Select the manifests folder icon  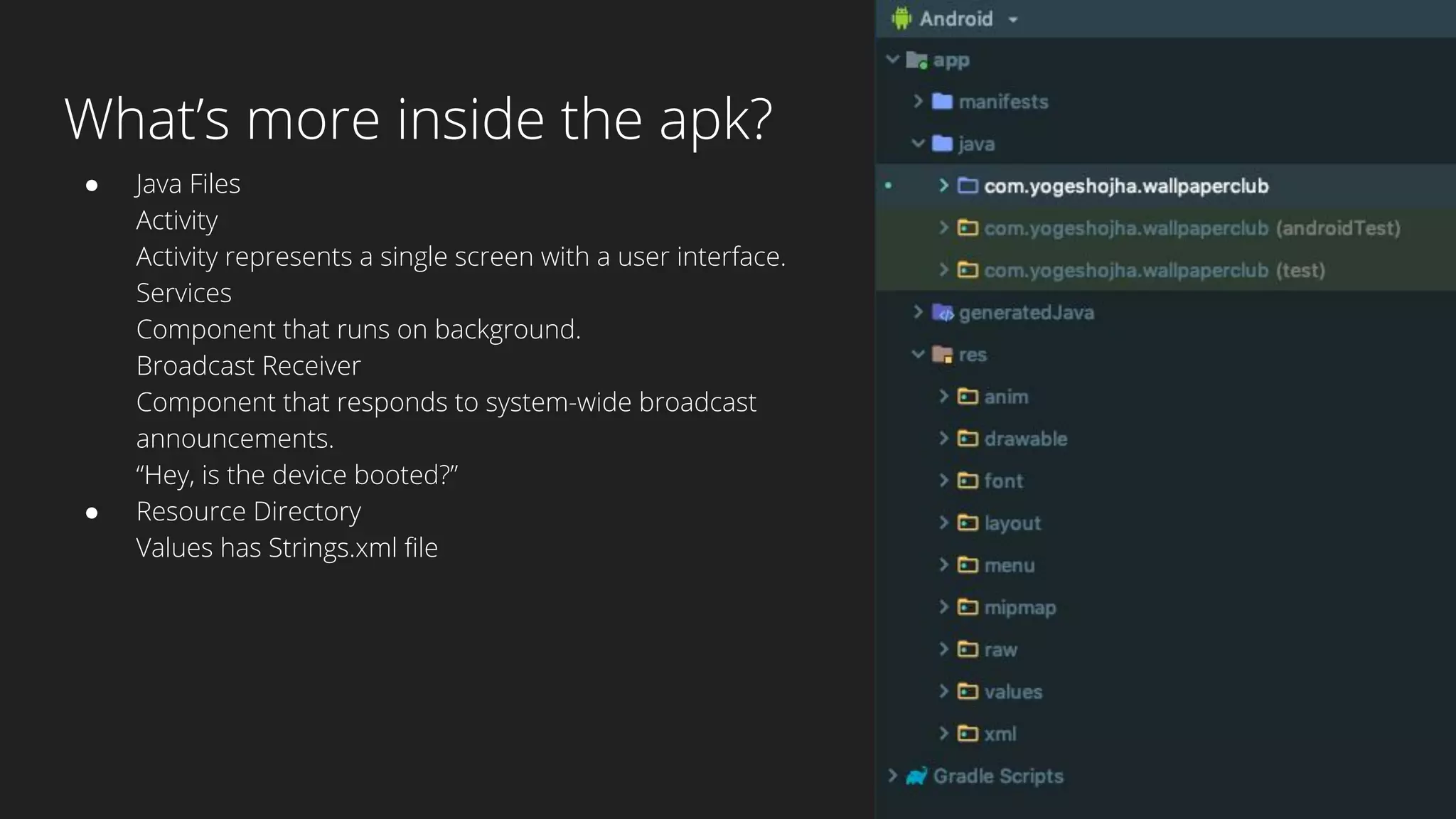point(943,102)
